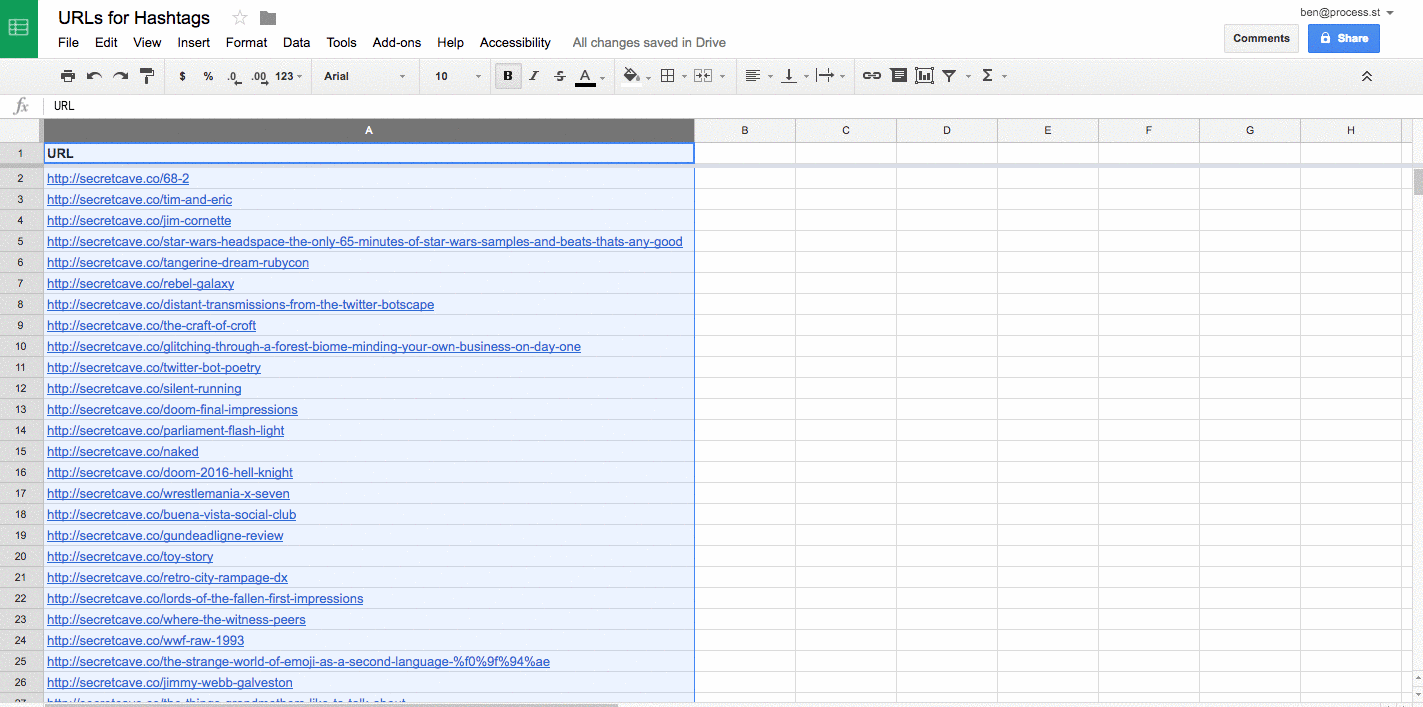The image size is (1423, 707).
Task: Open the fill color picker
Action: [636, 76]
